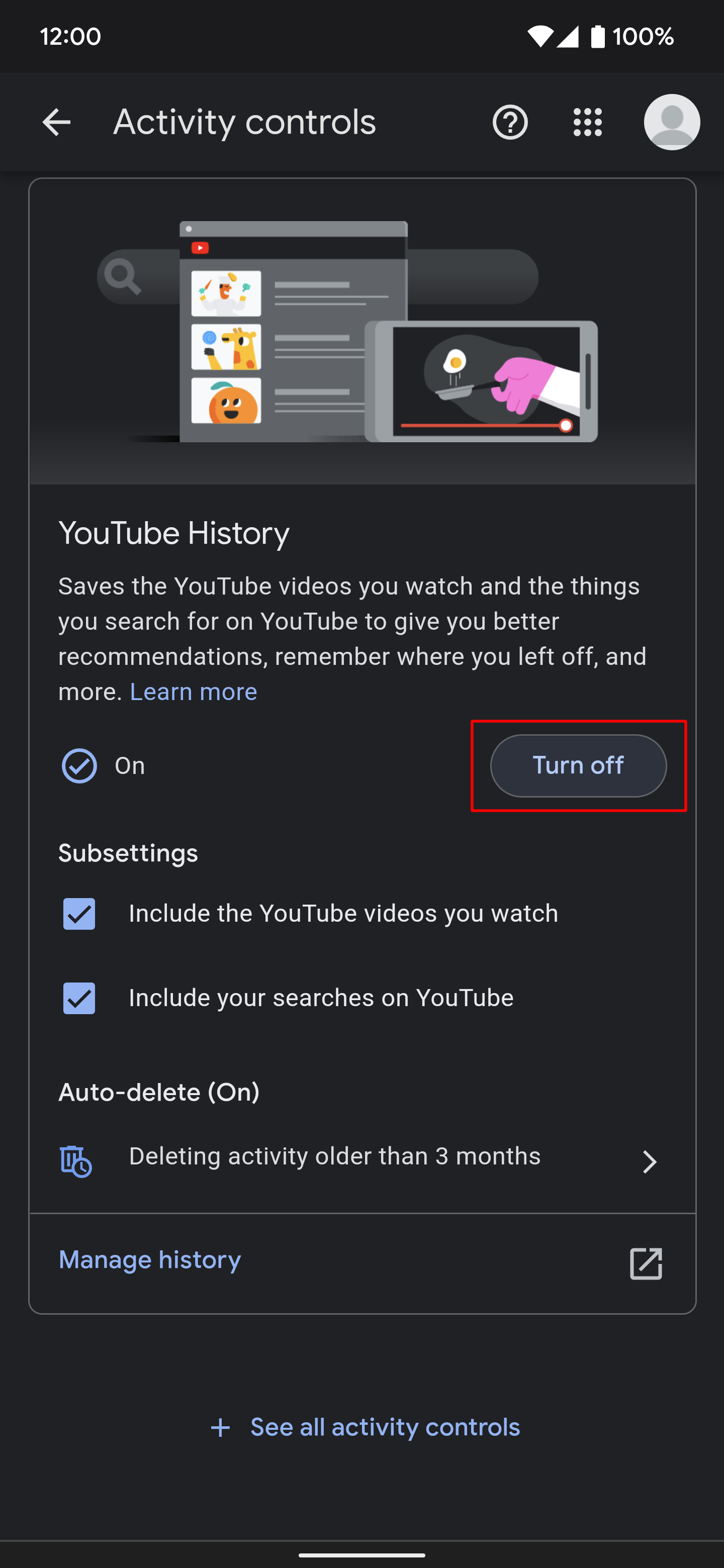Uncheck Include the YouTube videos you watch
The image size is (724, 1568).
click(79, 913)
